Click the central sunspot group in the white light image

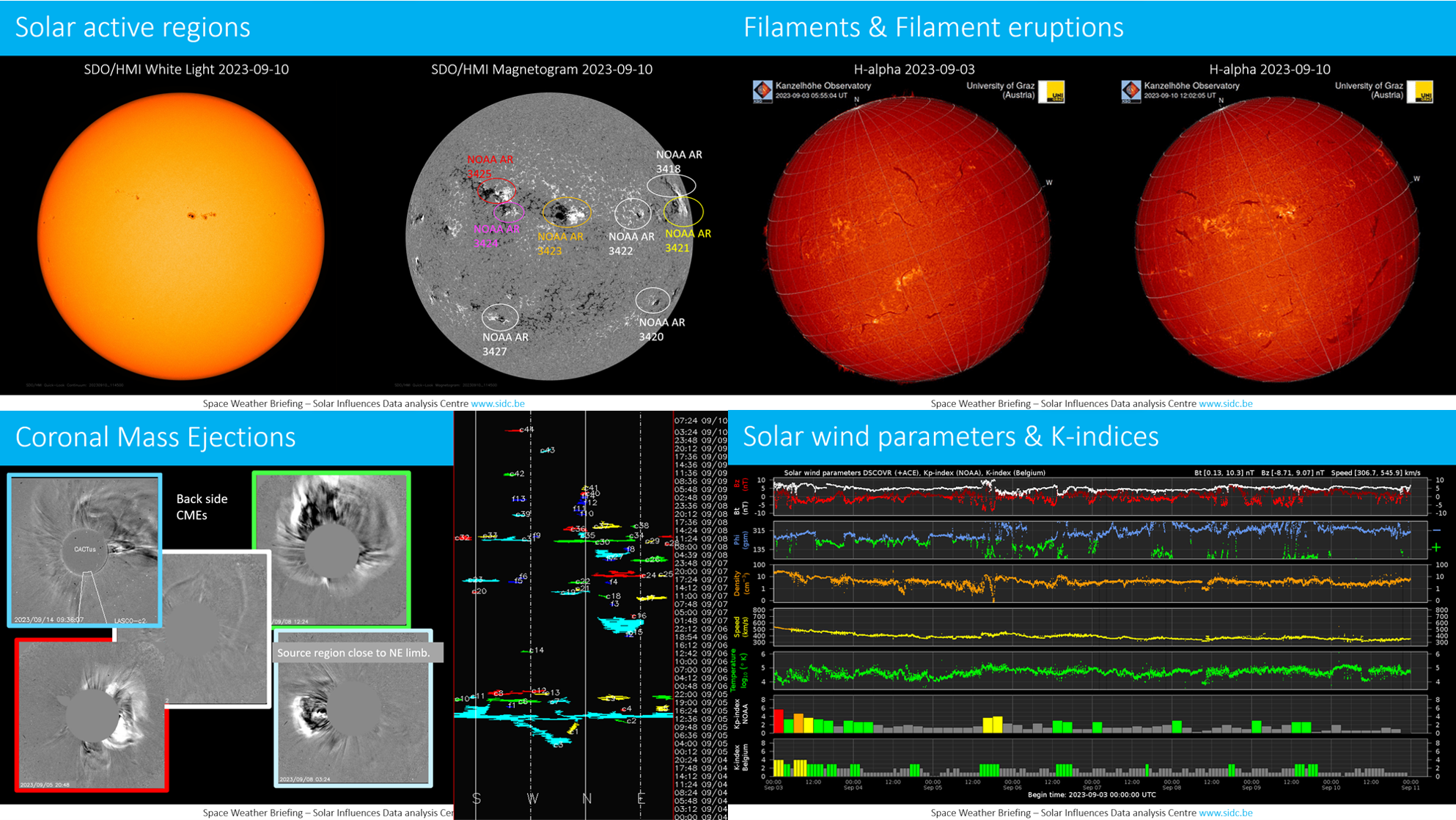(200, 216)
